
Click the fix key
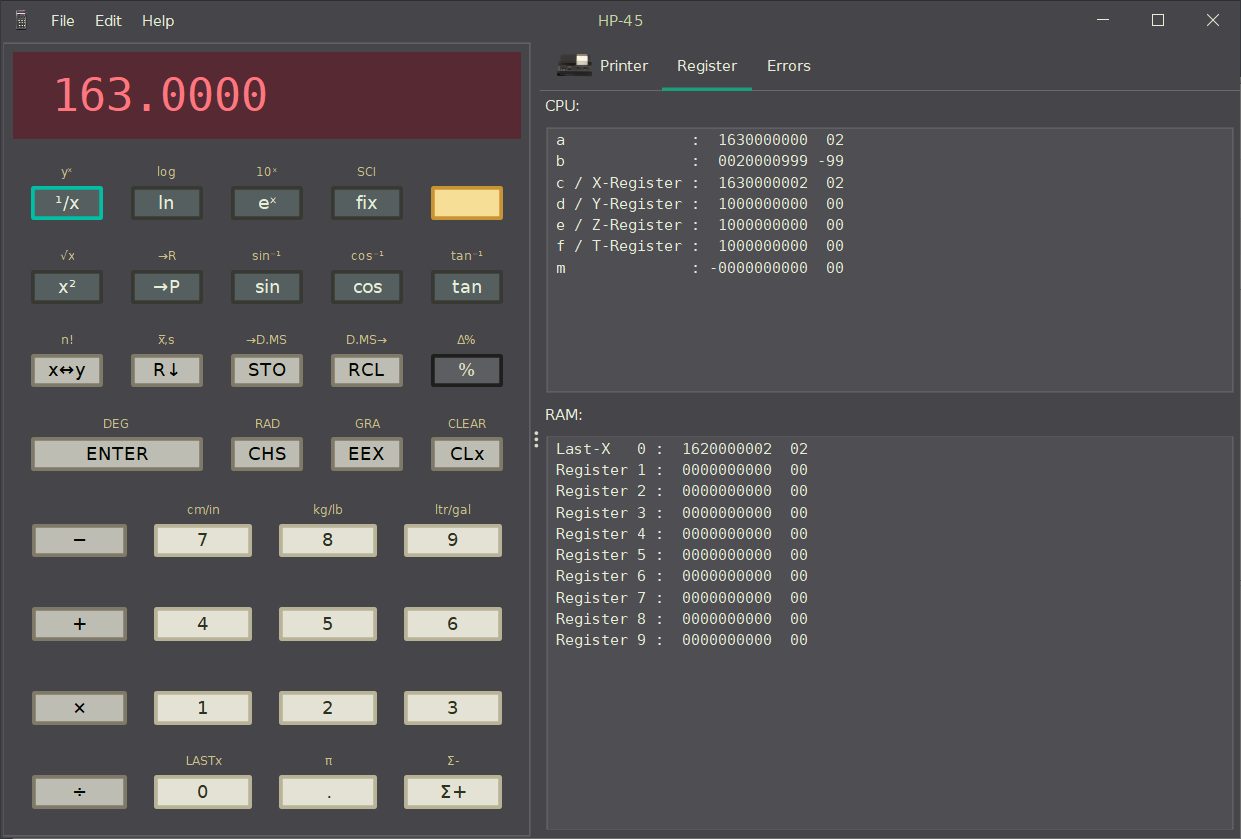tap(367, 203)
